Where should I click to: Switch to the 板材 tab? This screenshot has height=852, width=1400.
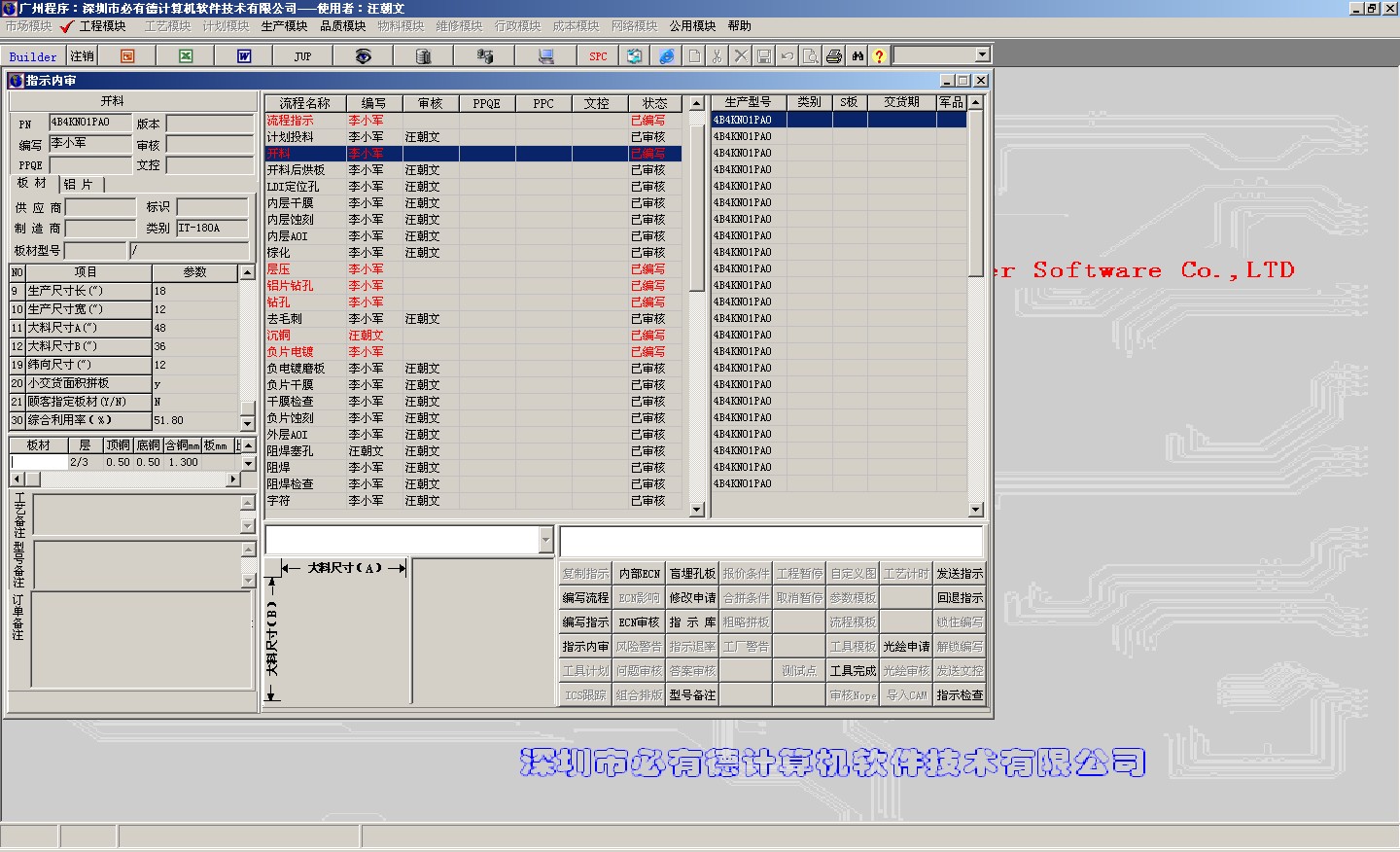click(31, 183)
